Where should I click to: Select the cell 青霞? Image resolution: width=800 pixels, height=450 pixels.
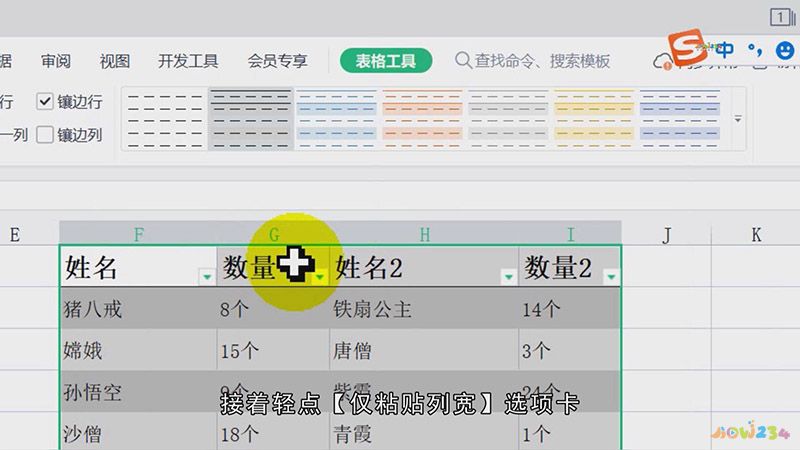[x=424, y=432]
